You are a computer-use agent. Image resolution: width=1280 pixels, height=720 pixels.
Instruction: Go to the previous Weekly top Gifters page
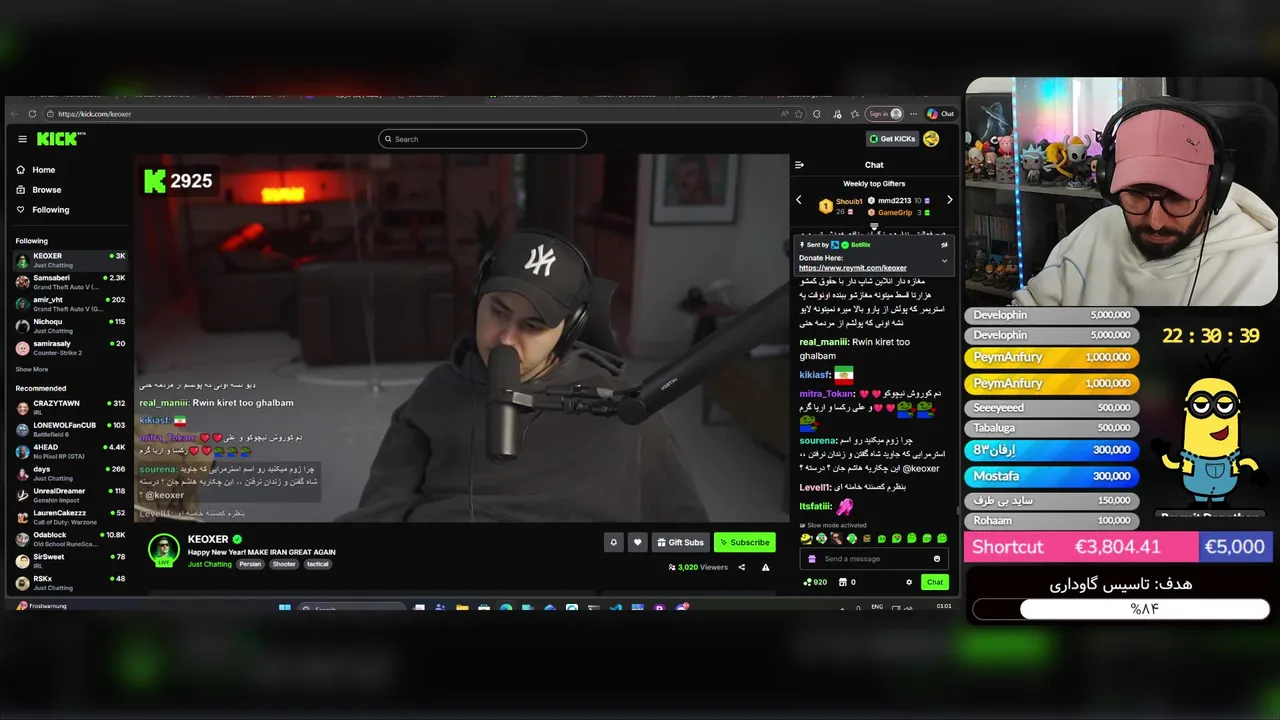coord(799,200)
